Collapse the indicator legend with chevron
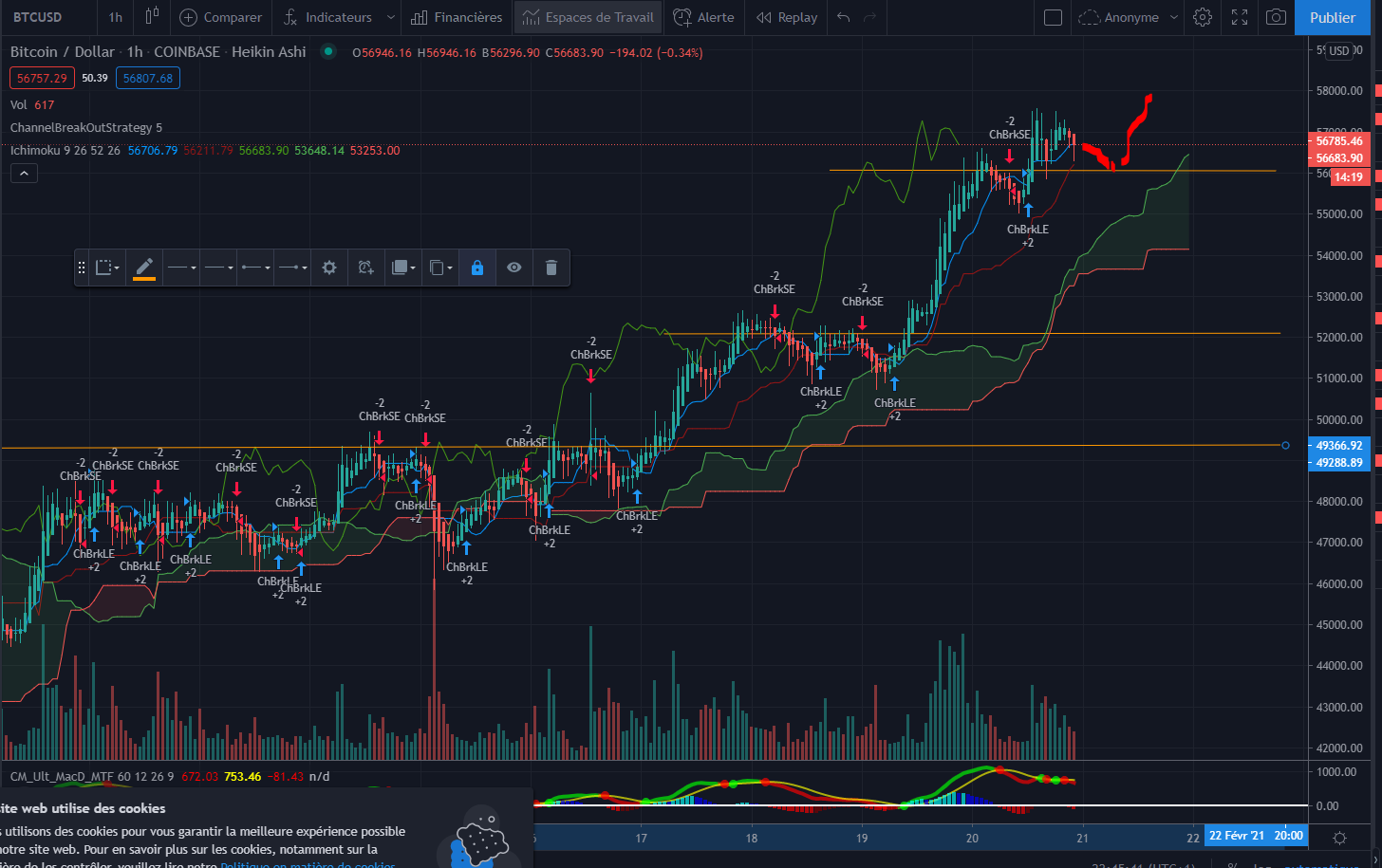Screen dimensions: 1382x868 click(x=24, y=173)
